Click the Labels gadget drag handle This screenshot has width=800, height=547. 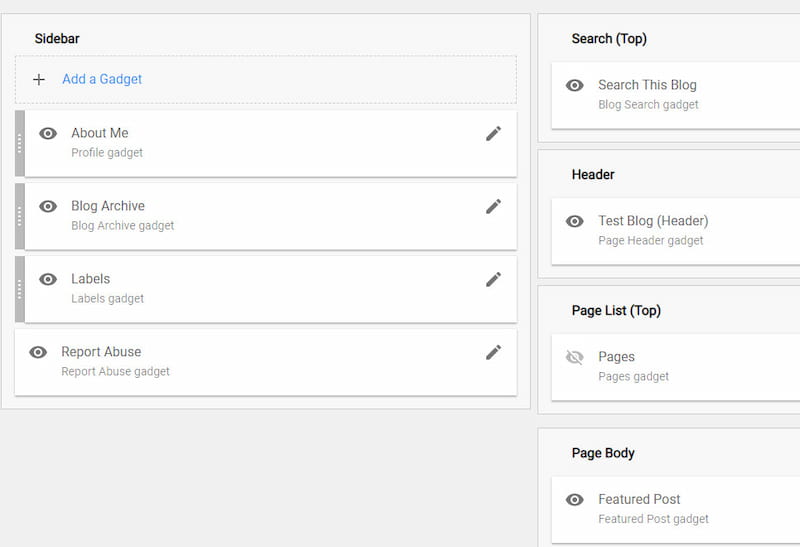tap(20, 289)
